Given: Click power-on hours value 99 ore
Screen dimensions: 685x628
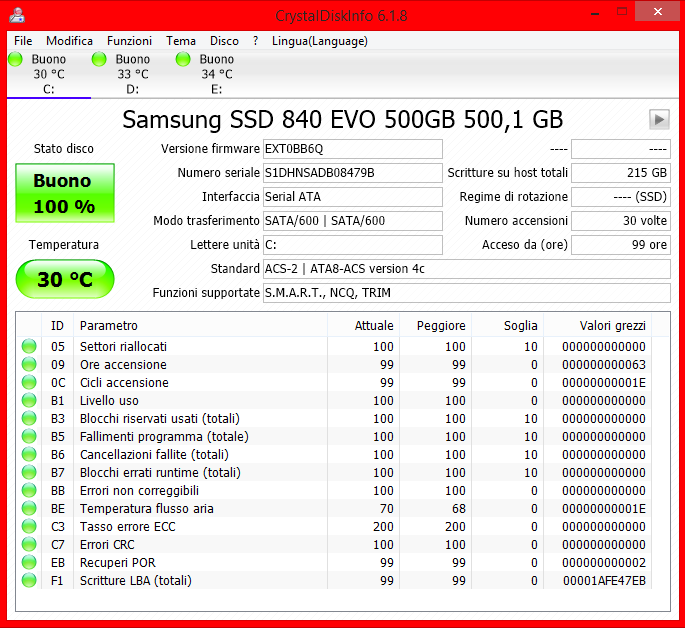Looking at the screenshot, I should (621, 245).
